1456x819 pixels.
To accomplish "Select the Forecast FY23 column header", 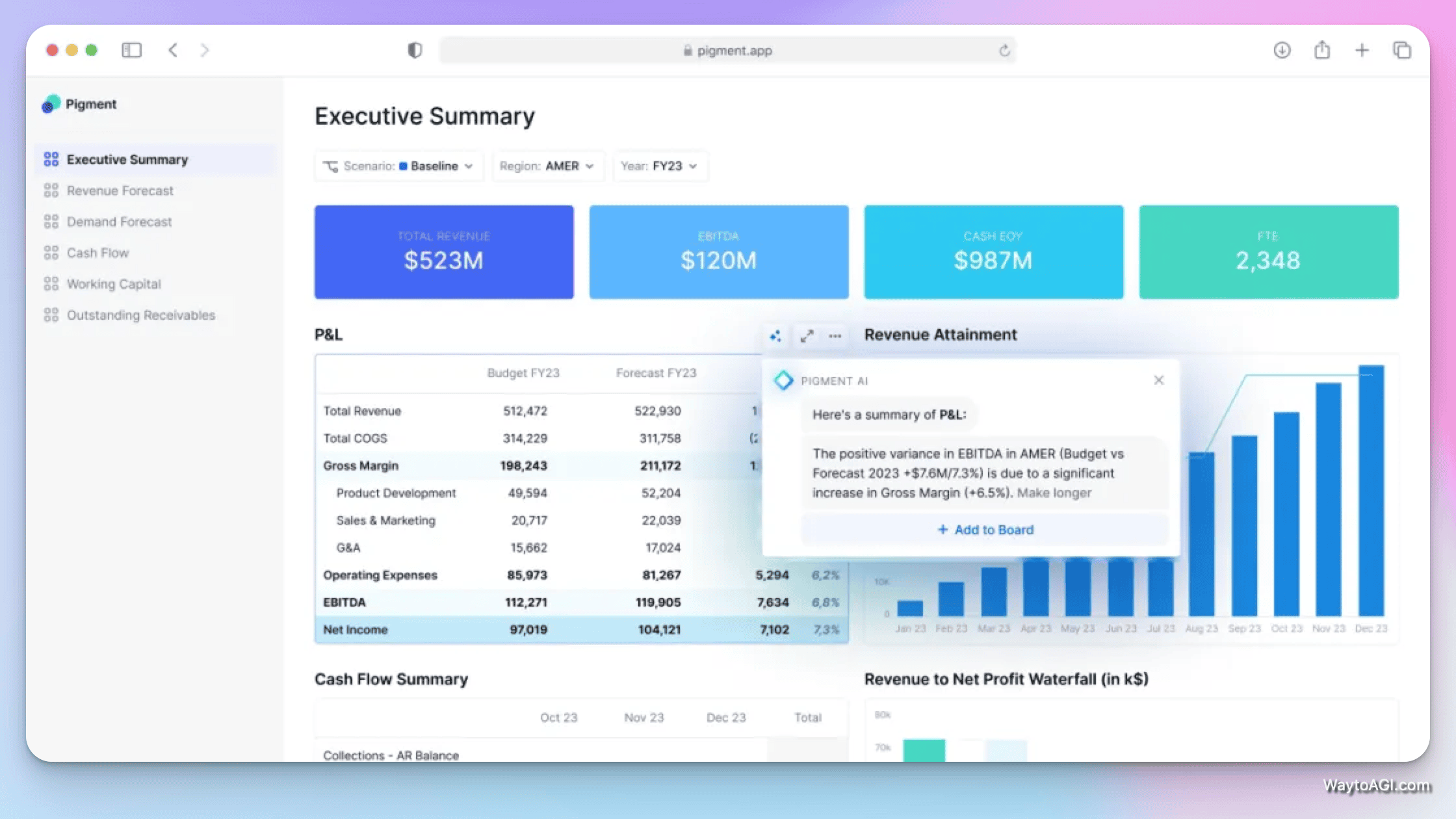I will (656, 373).
